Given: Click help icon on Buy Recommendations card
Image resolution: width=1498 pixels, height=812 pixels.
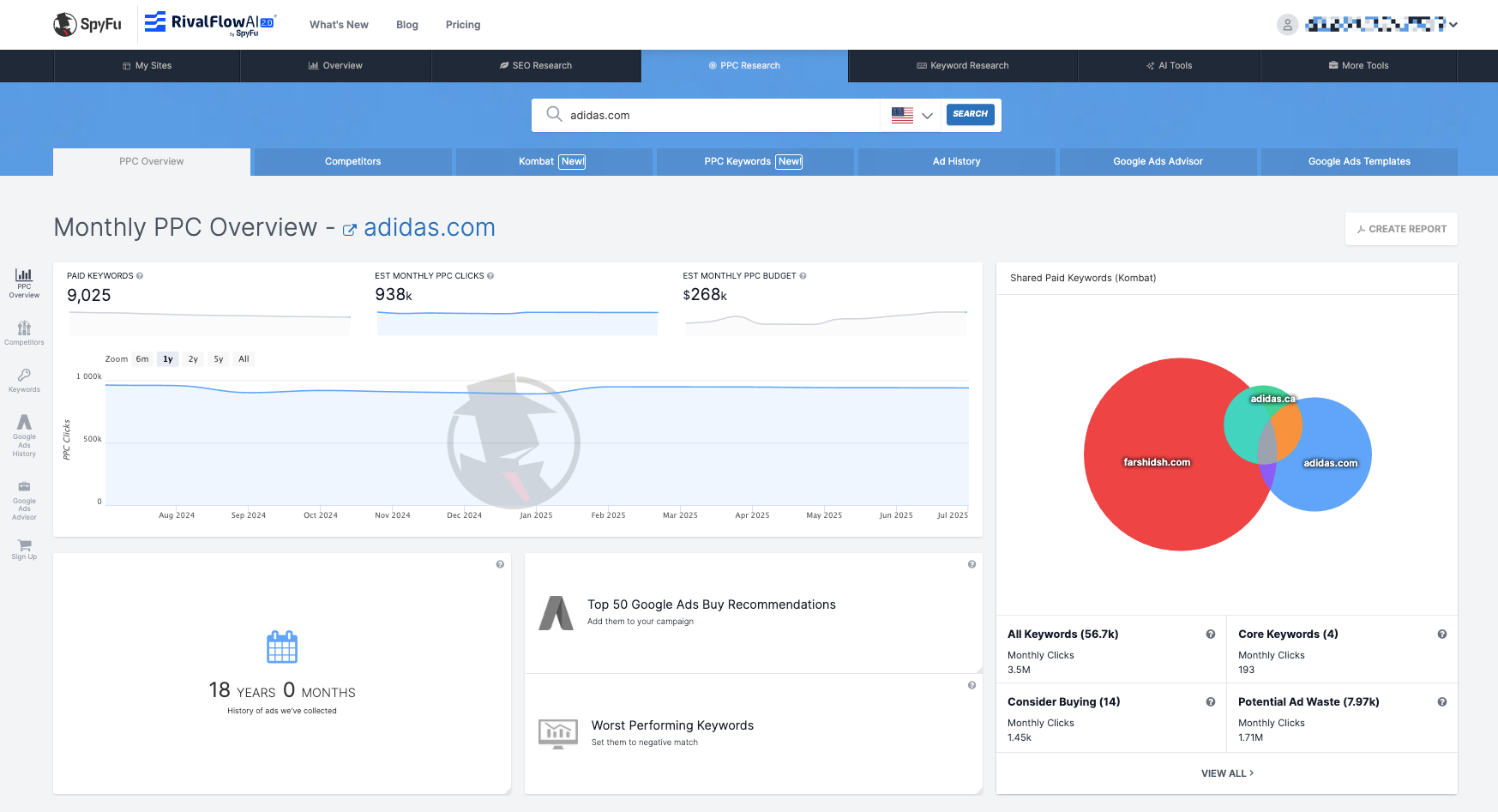Looking at the screenshot, I should 972,564.
